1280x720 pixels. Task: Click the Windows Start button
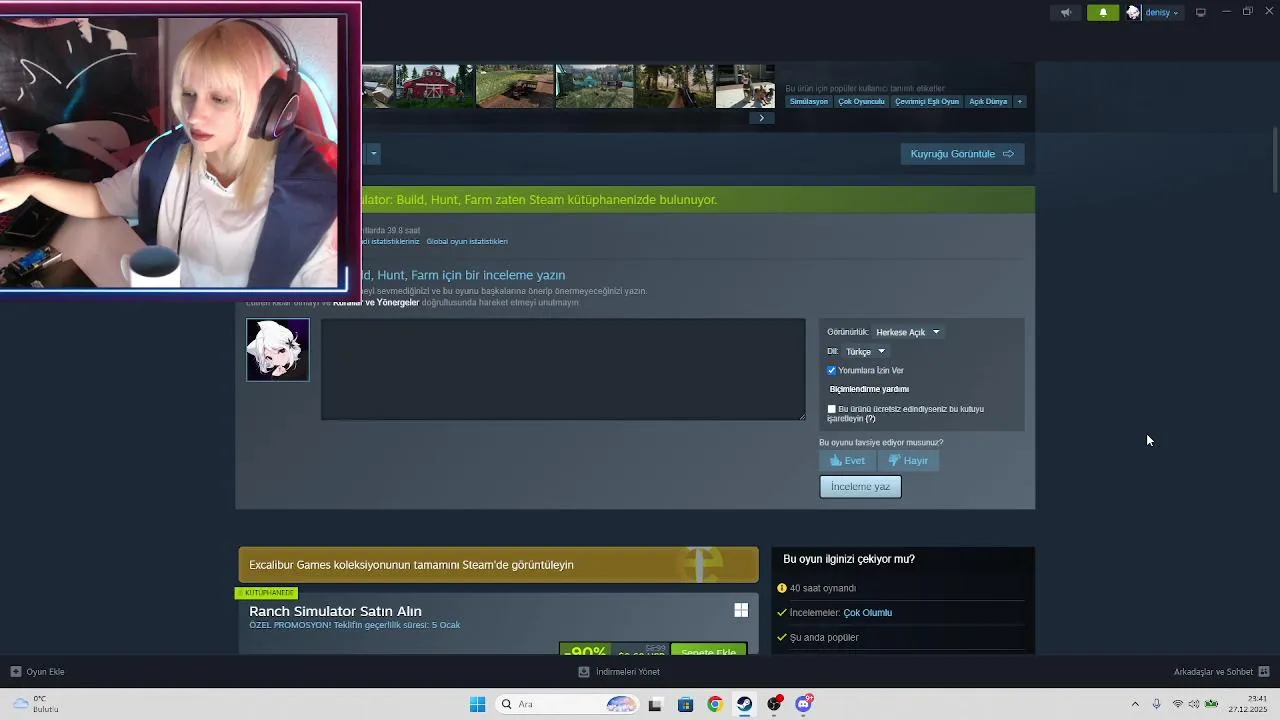(x=477, y=704)
